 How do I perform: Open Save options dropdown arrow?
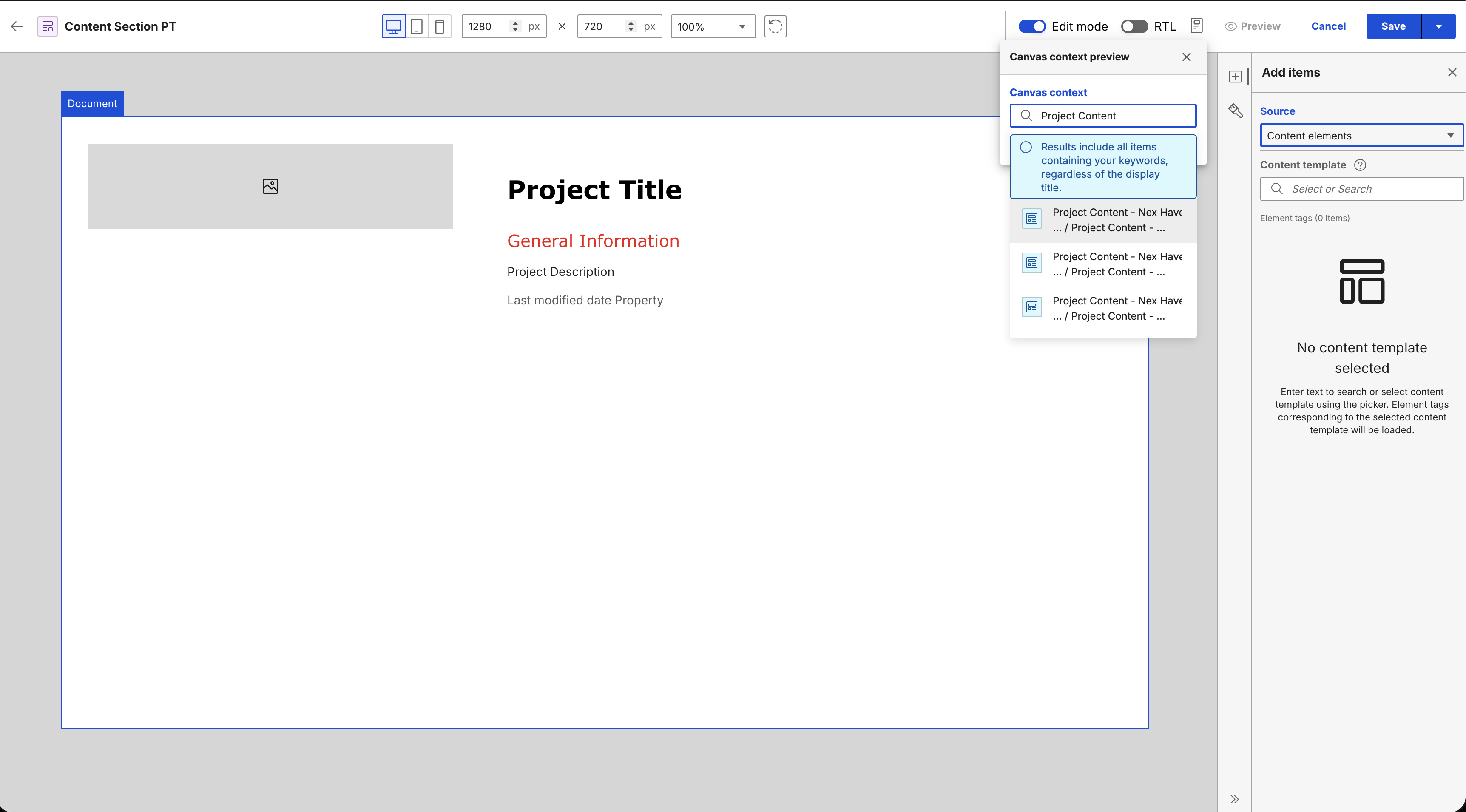1439,26
